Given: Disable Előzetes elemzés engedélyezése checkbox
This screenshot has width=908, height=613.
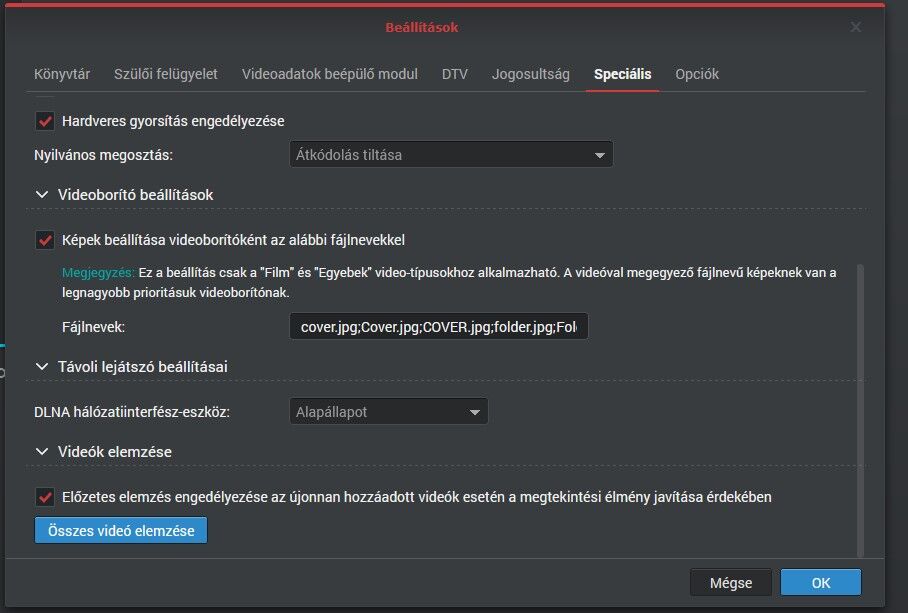Looking at the screenshot, I should (x=45, y=497).
